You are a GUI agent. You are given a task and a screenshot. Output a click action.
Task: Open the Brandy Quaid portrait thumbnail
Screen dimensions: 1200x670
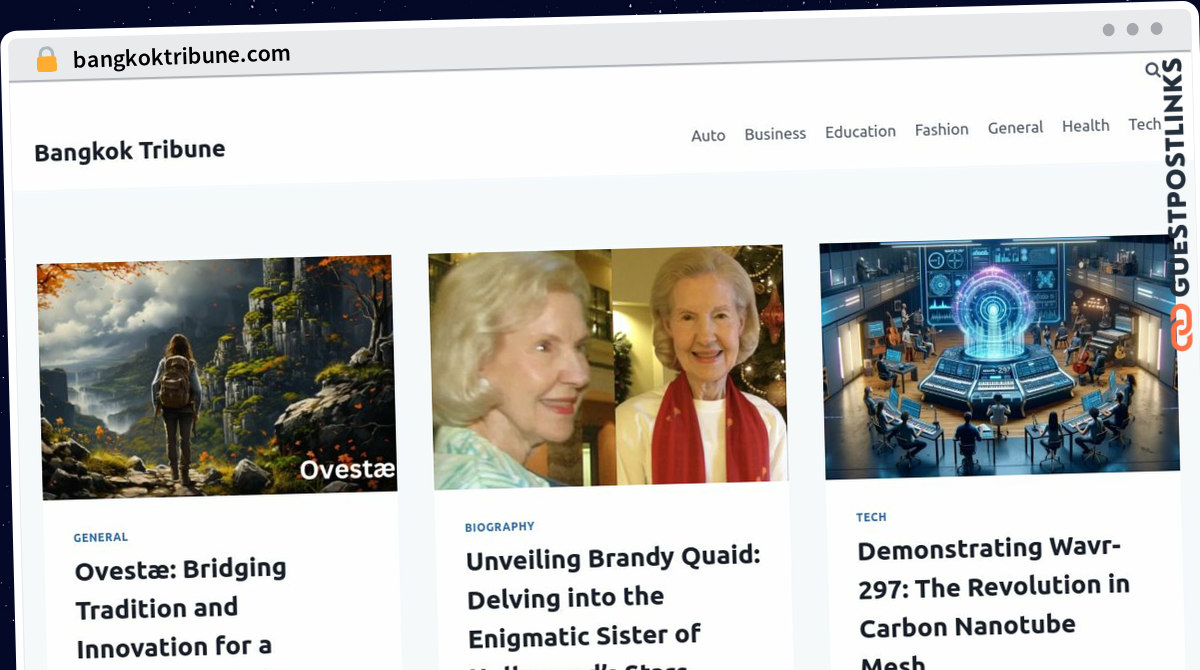(608, 367)
